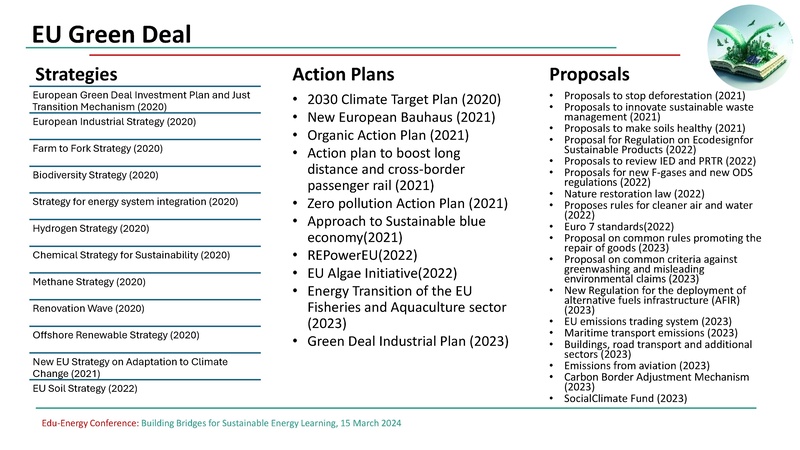Image resolution: width=800 pixels, height=450 pixels.
Task: Click the Methane Strategy (2020) row
Action: pyautogui.click(x=90, y=282)
